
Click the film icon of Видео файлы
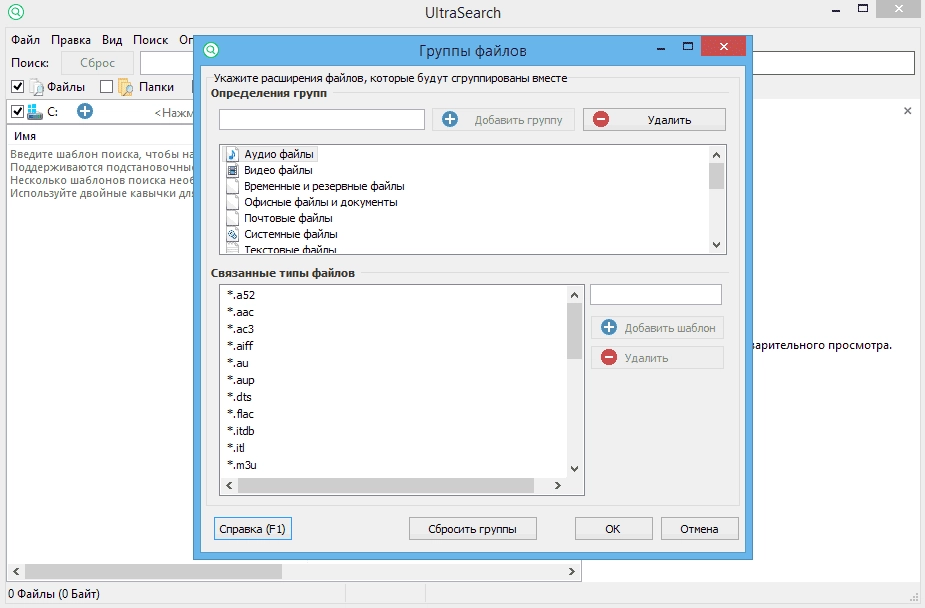pyautogui.click(x=232, y=170)
